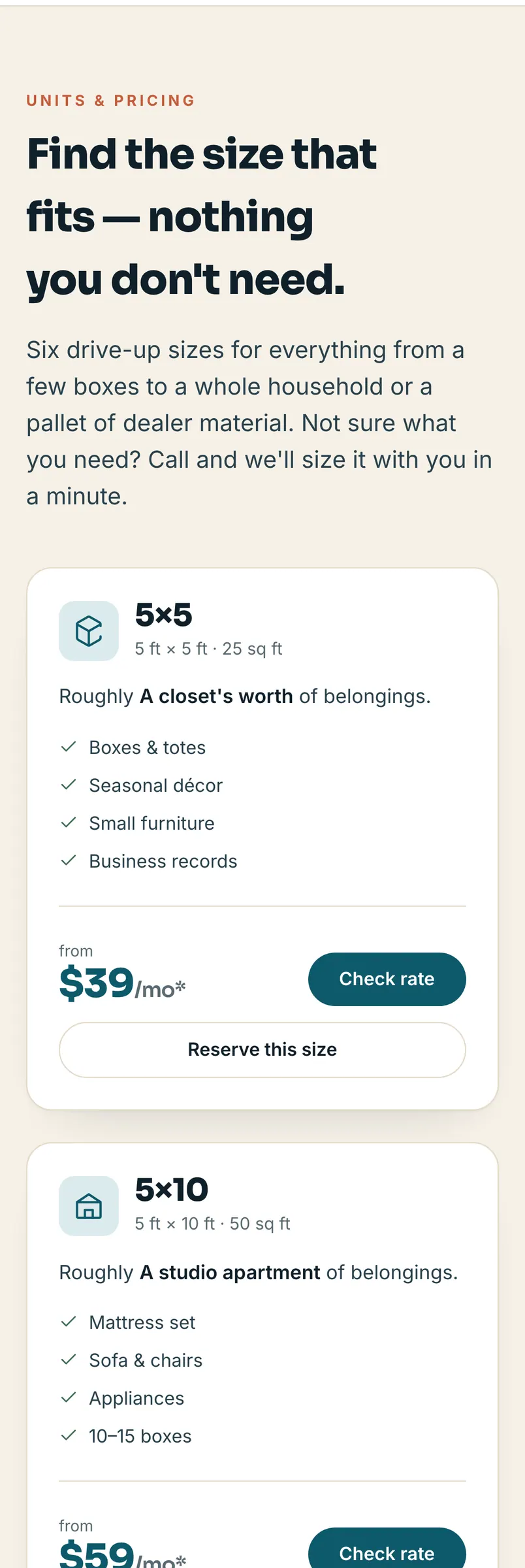Click the $39/mo price on 5×5 card

pyautogui.click(x=122, y=984)
